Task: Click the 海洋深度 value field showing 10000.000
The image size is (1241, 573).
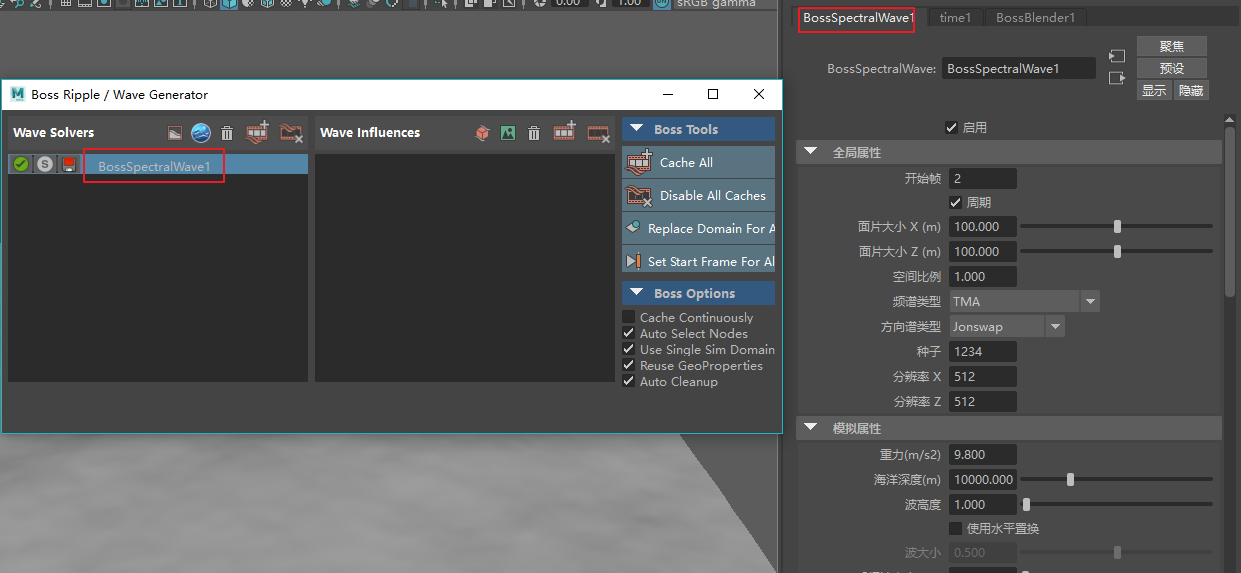Action: point(983,479)
